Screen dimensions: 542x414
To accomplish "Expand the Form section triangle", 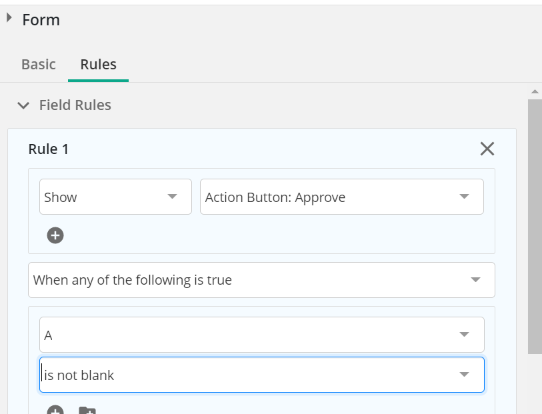I will point(9,18).
